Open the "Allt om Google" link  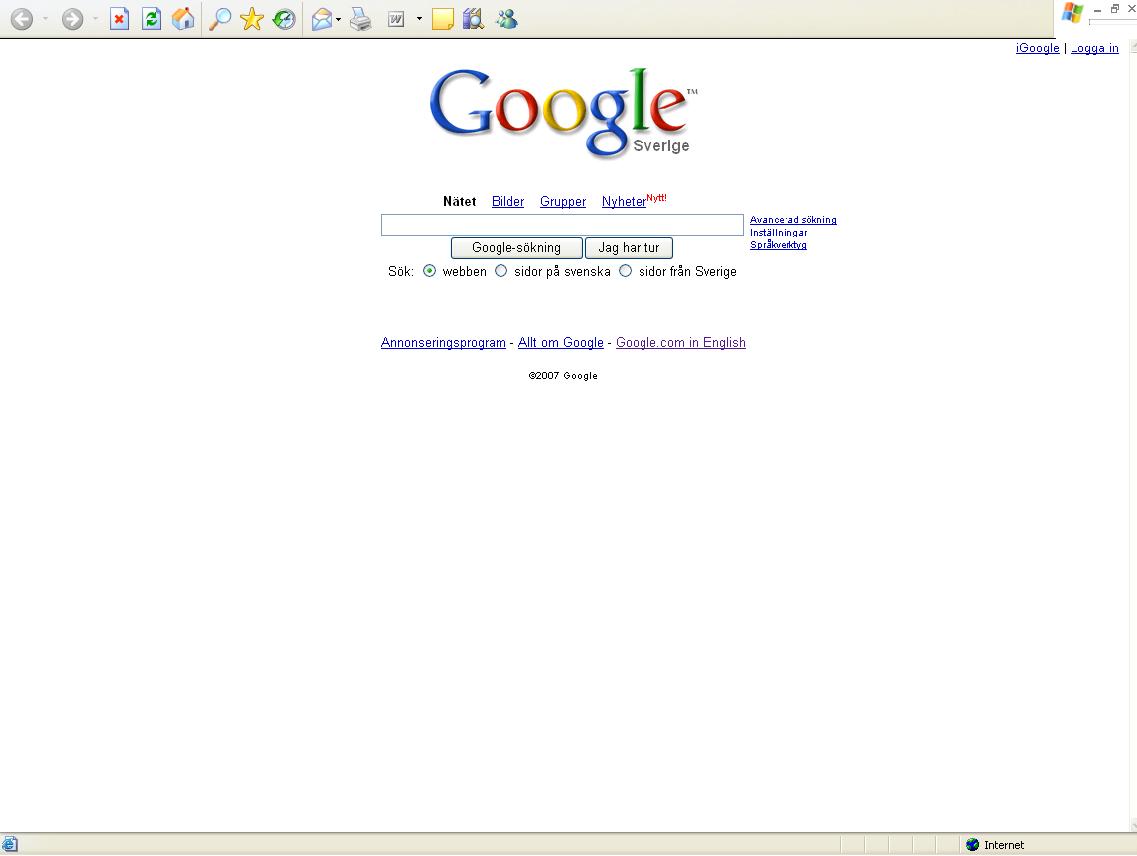tap(561, 342)
